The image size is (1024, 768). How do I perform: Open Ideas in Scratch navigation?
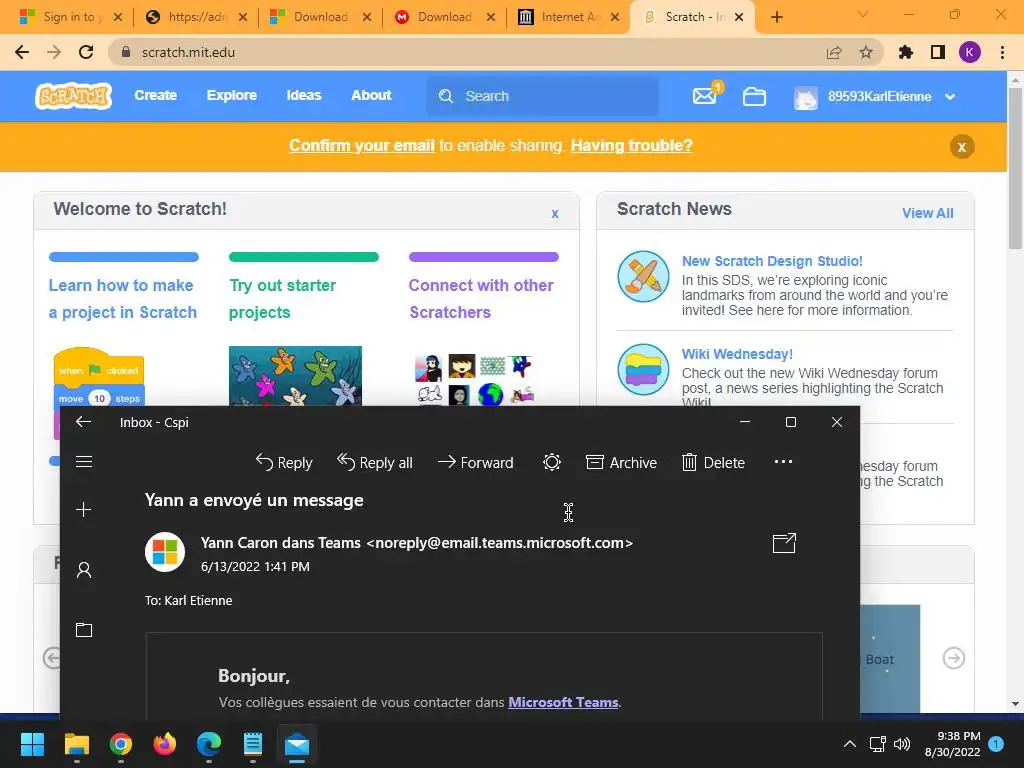(x=304, y=95)
